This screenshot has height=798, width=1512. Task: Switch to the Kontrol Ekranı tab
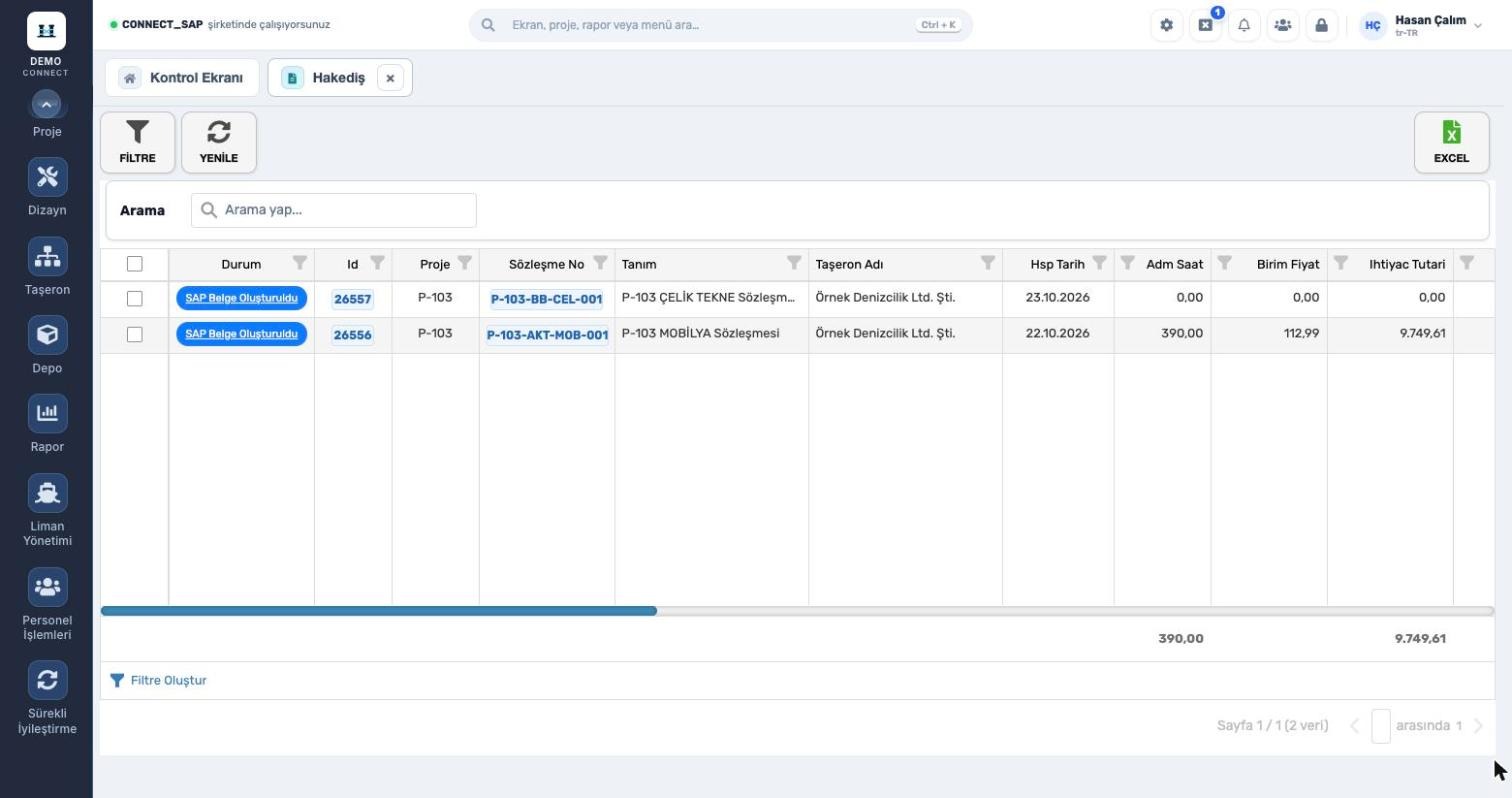pyautogui.click(x=182, y=78)
